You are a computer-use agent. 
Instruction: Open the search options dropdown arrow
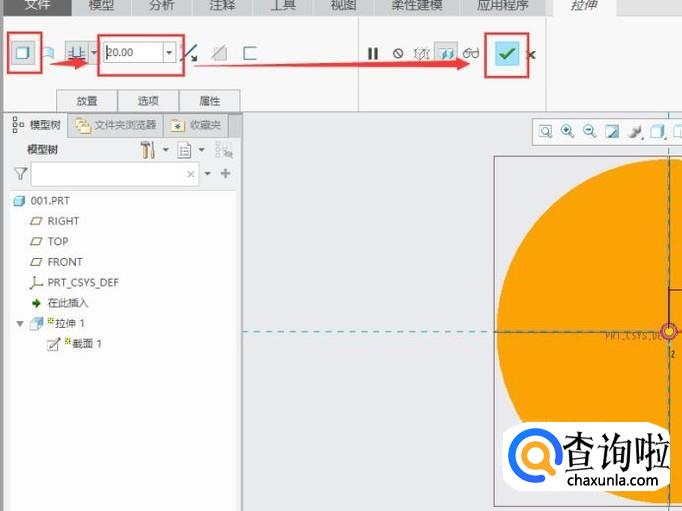pos(207,174)
